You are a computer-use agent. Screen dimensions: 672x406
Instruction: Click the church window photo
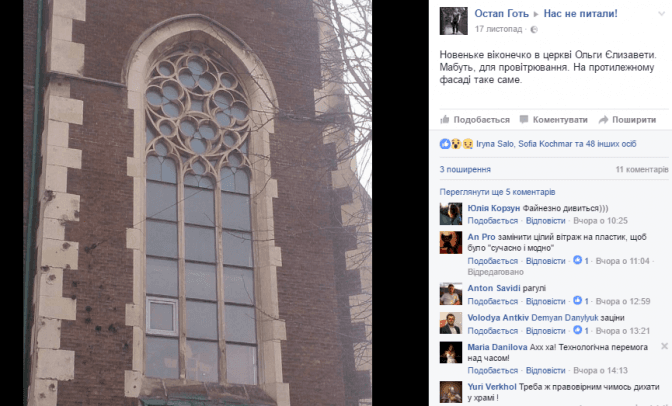pyautogui.click(x=198, y=203)
